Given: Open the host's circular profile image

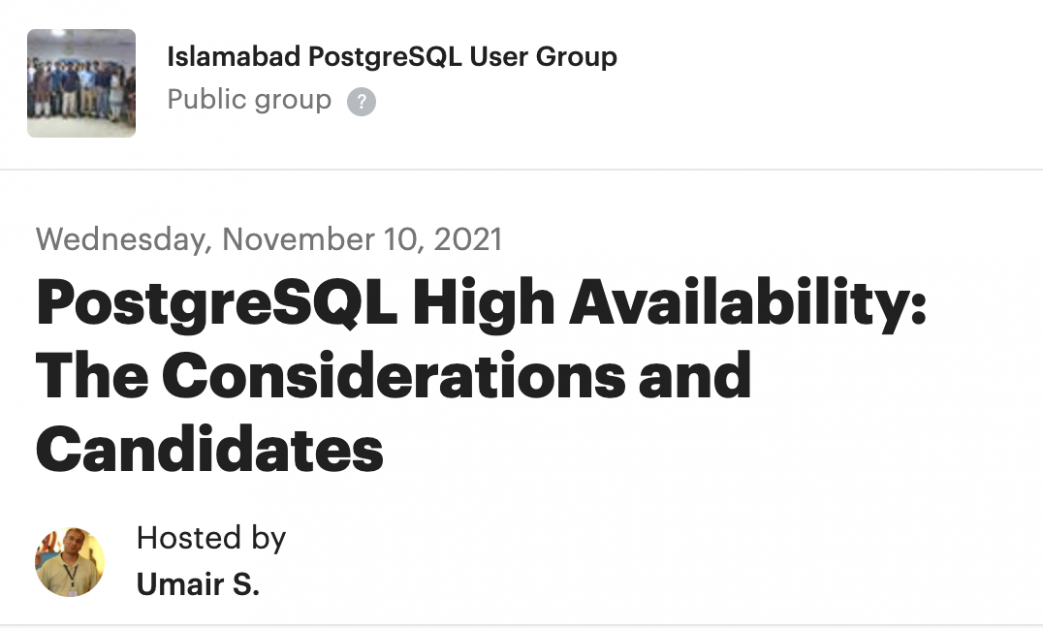Looking at the screenshot, I should click(x=71, y=562).
